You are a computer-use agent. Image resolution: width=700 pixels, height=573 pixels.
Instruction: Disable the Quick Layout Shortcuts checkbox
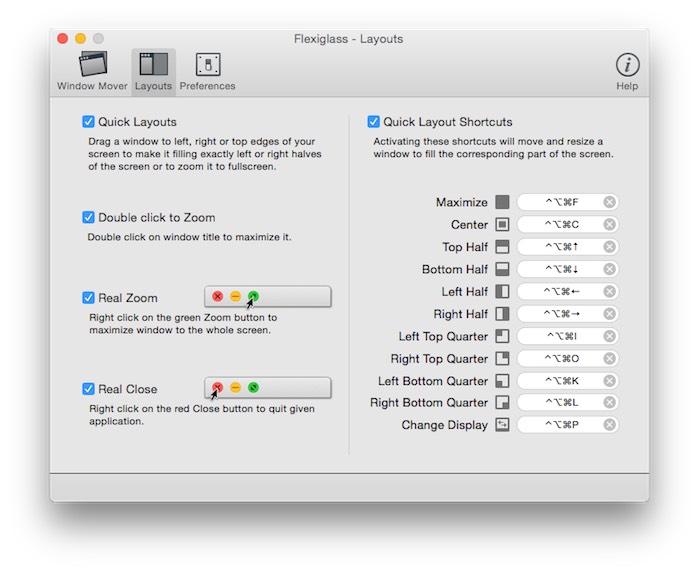click(x=374, y=122)
